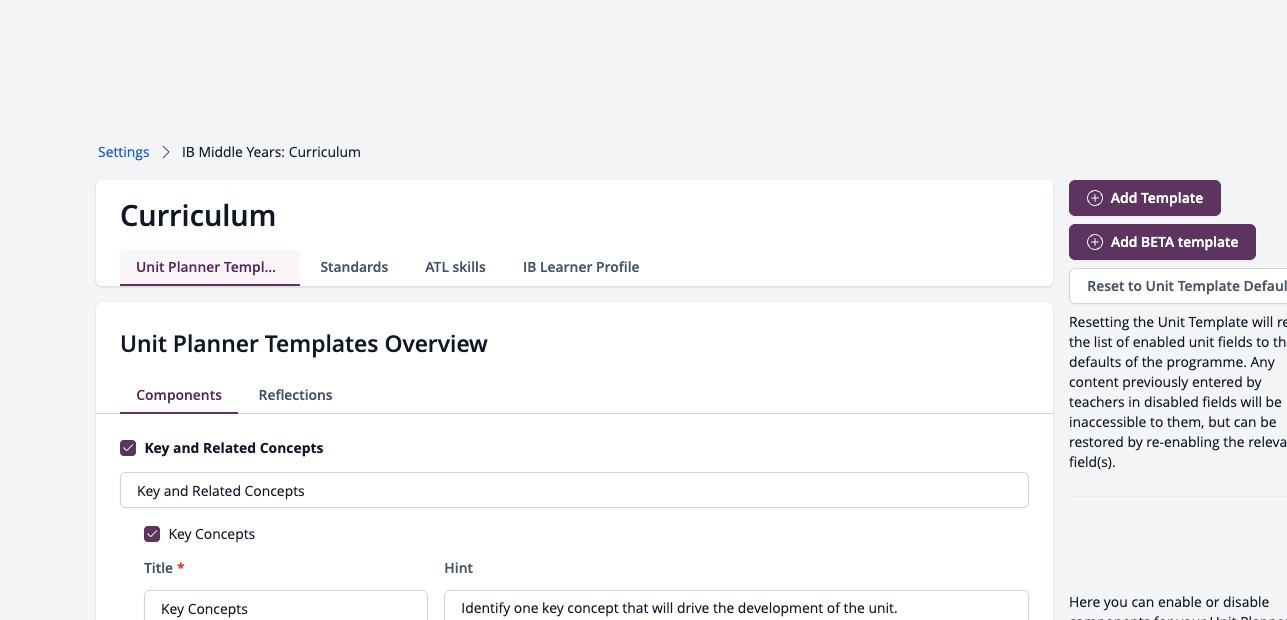Click the Unit Planner Templates Overview heading
The width and height of the screenshot is (1287, 620).
click(x=304, y=344)
